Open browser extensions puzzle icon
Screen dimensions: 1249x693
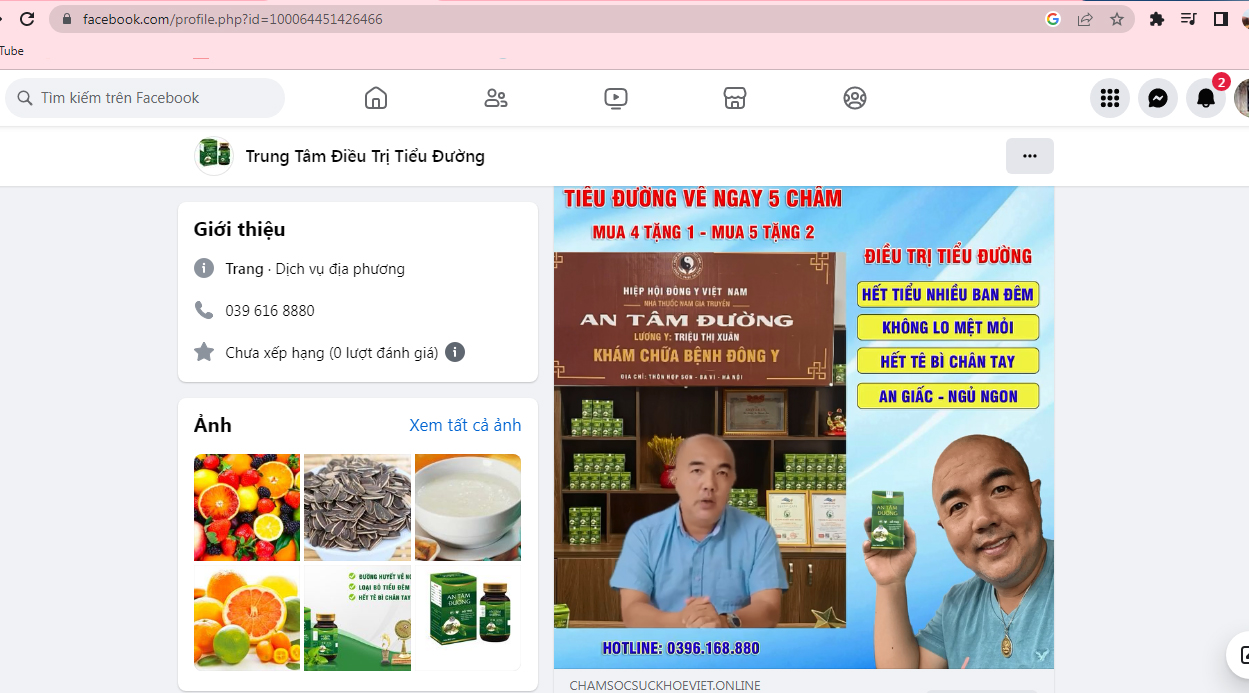1157,19
